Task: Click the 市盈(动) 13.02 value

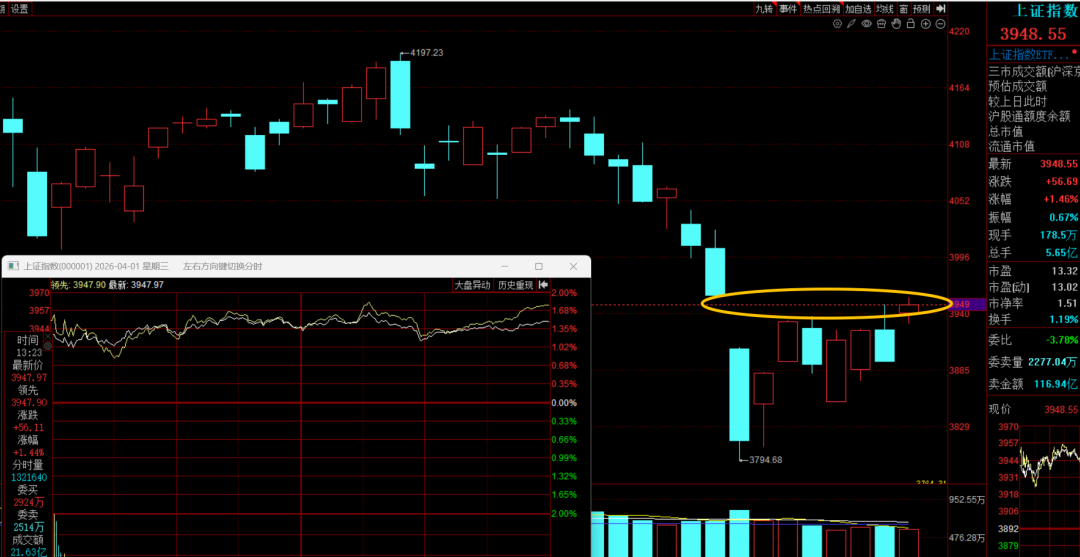Action: pos(1064,287)
